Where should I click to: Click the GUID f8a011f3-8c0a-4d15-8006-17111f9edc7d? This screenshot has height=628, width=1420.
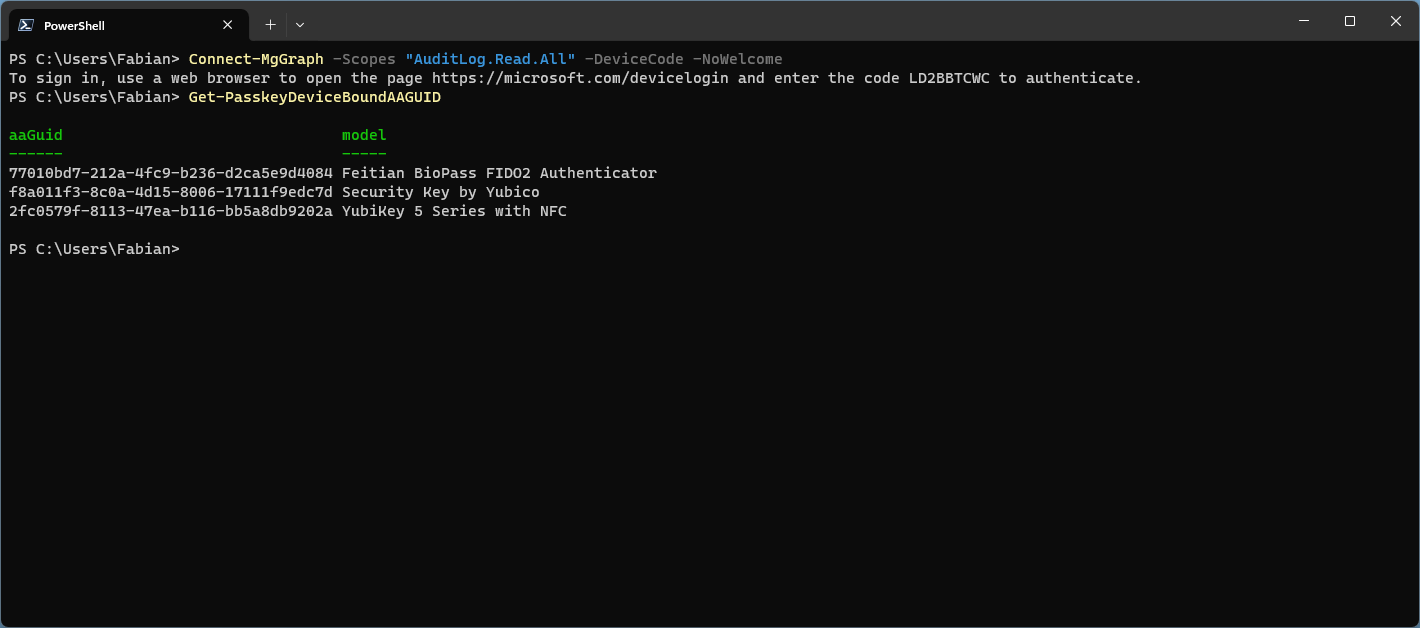pyautogui.click(x=171, y=192)
